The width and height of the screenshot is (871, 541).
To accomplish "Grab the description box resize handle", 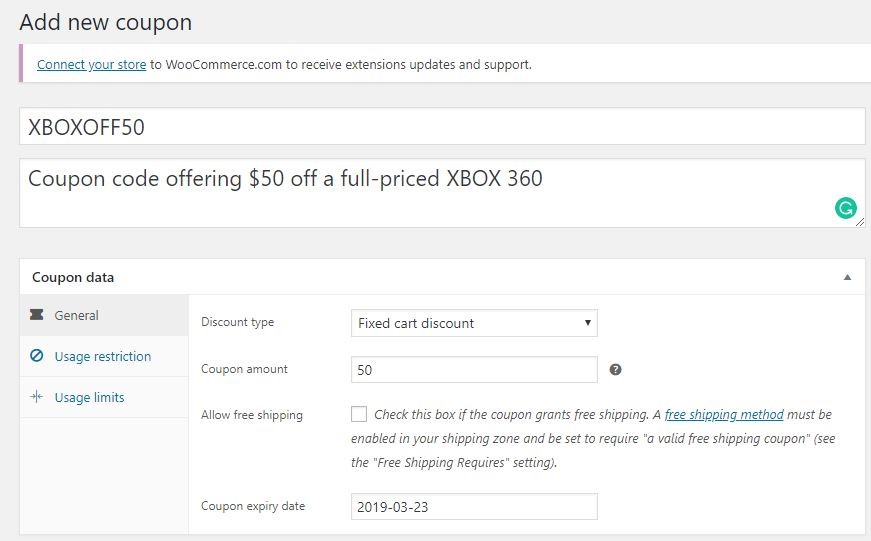I will coord(860,222).
